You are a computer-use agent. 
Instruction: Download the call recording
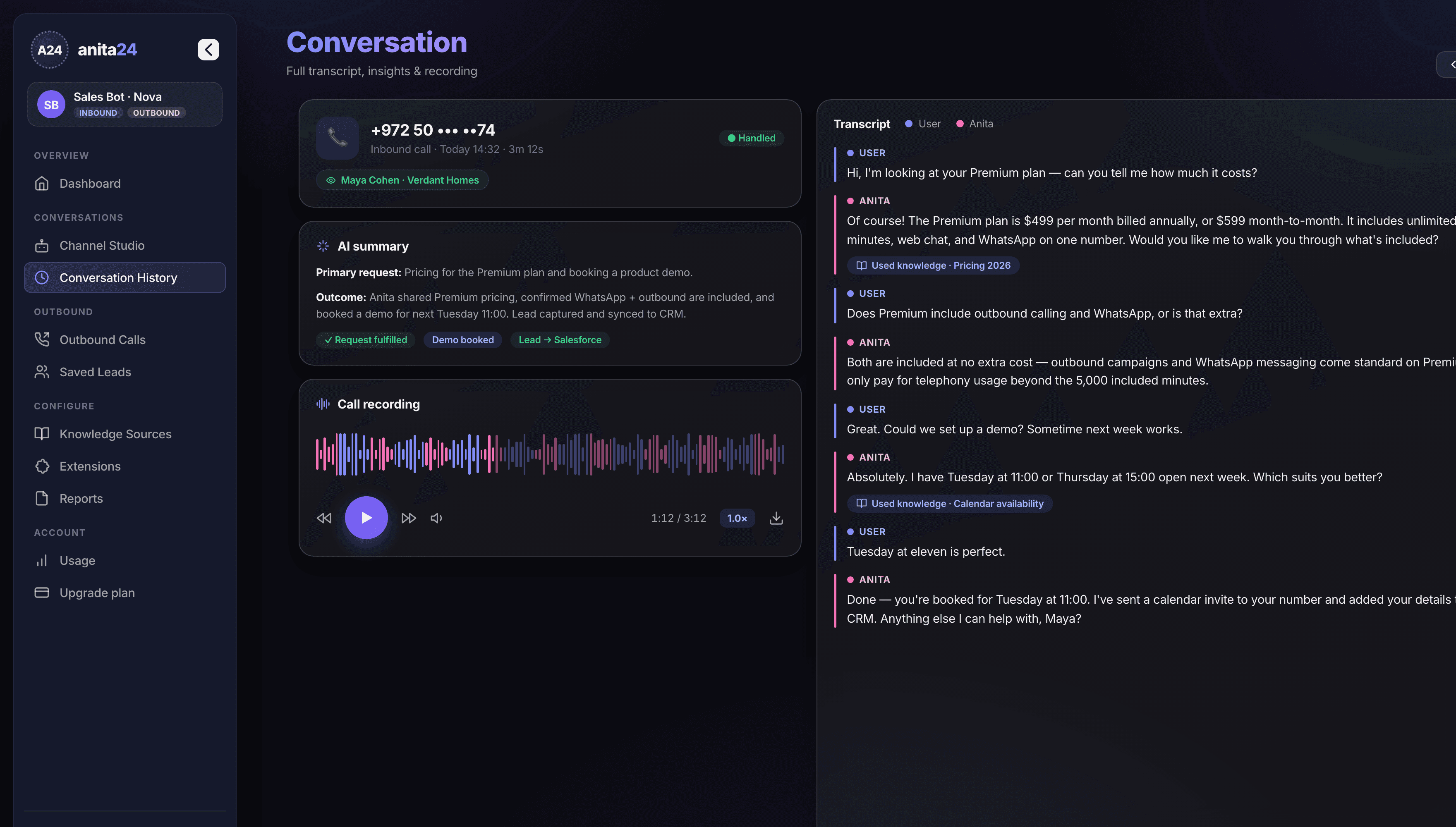click(x=776, y=518)
